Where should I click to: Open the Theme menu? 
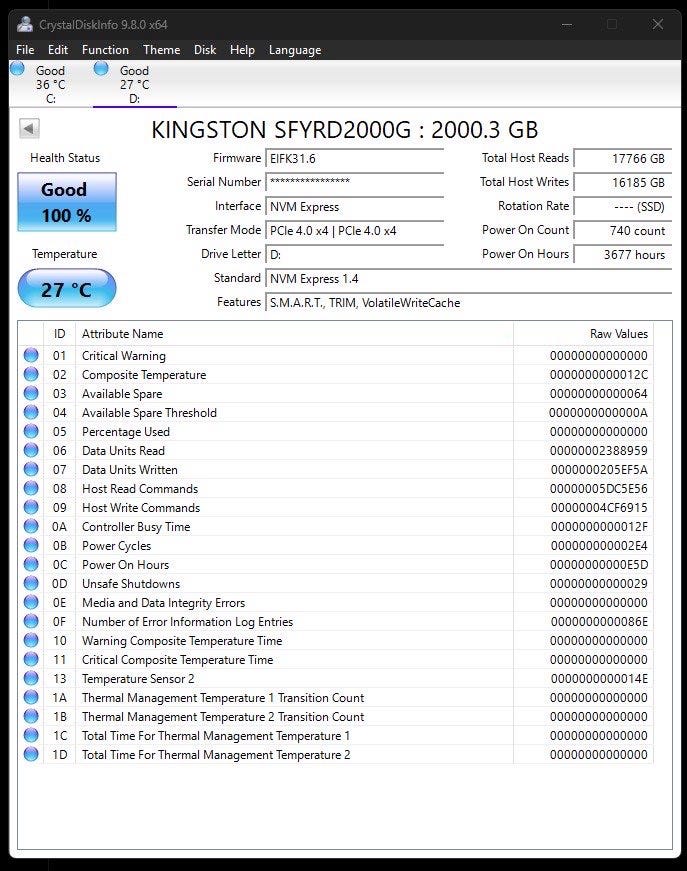[x=162, y=49]
